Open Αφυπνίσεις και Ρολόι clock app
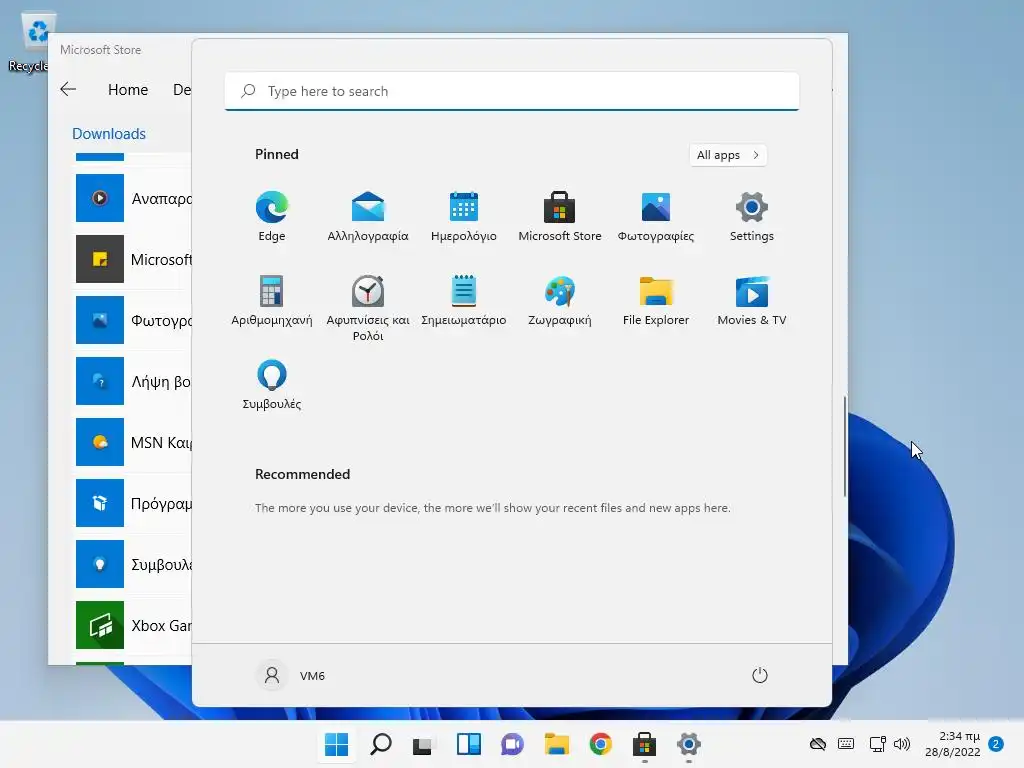This screenshot has height=768, width=1024. [368, 308]
